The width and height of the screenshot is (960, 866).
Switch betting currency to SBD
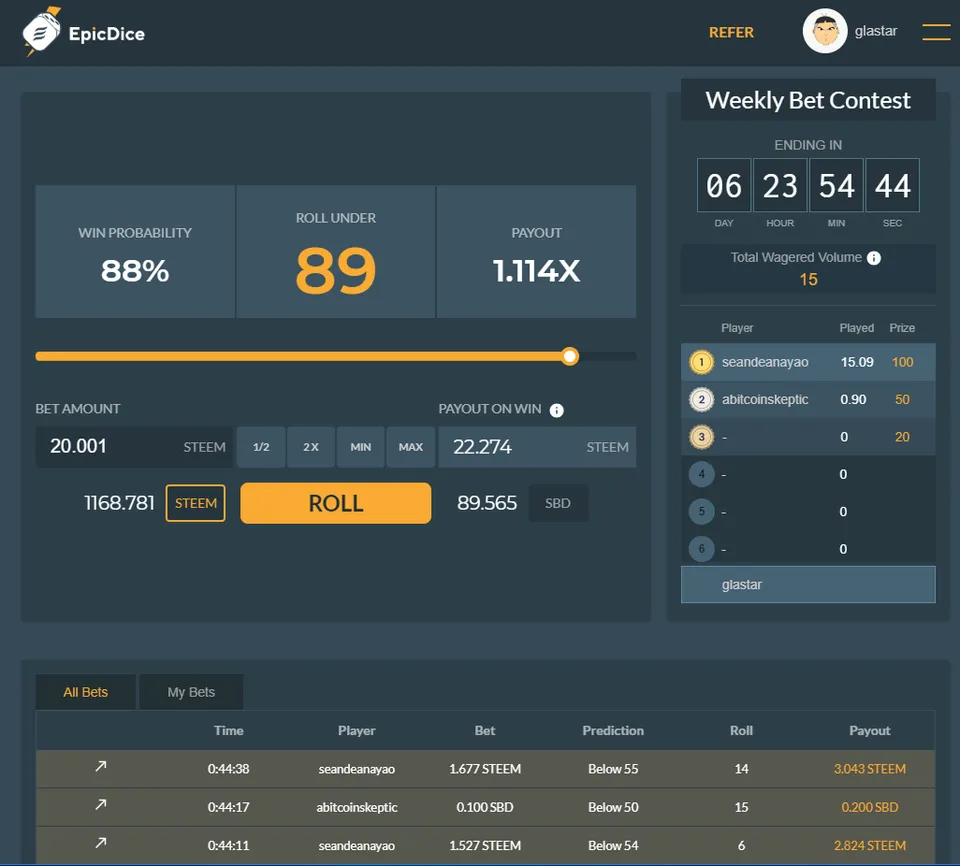point(558,503)
